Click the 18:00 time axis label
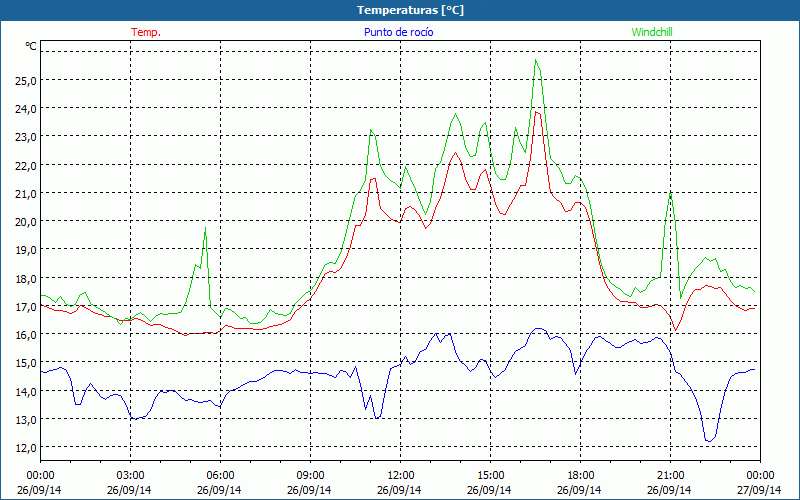800x500 pixels. (x=581, y=476)
